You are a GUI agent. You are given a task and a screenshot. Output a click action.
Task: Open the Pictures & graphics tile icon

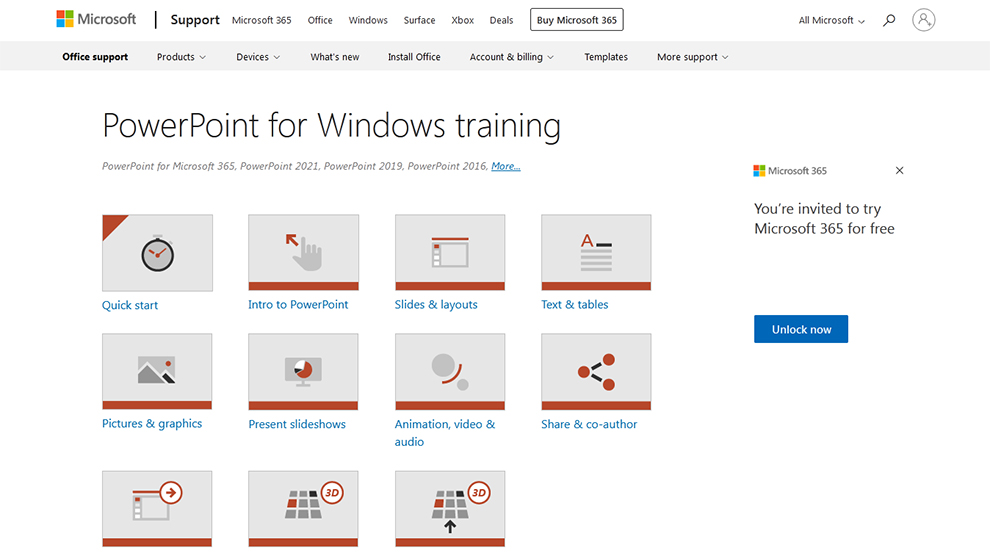click(x=157, y=371)
